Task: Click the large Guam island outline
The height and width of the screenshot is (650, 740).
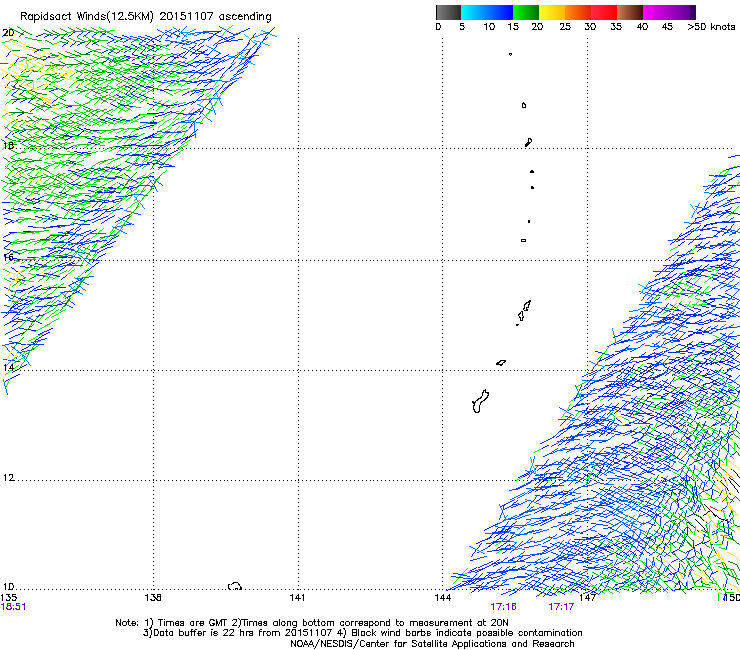Action: pyautogui.click(x=480, y=401)
